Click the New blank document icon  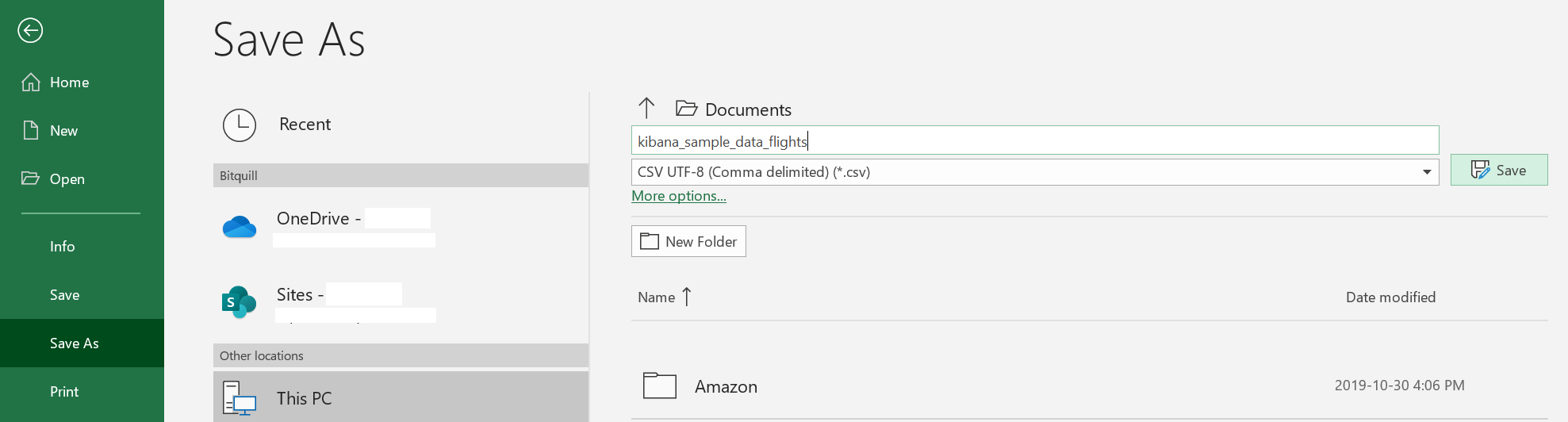[31, 131]
